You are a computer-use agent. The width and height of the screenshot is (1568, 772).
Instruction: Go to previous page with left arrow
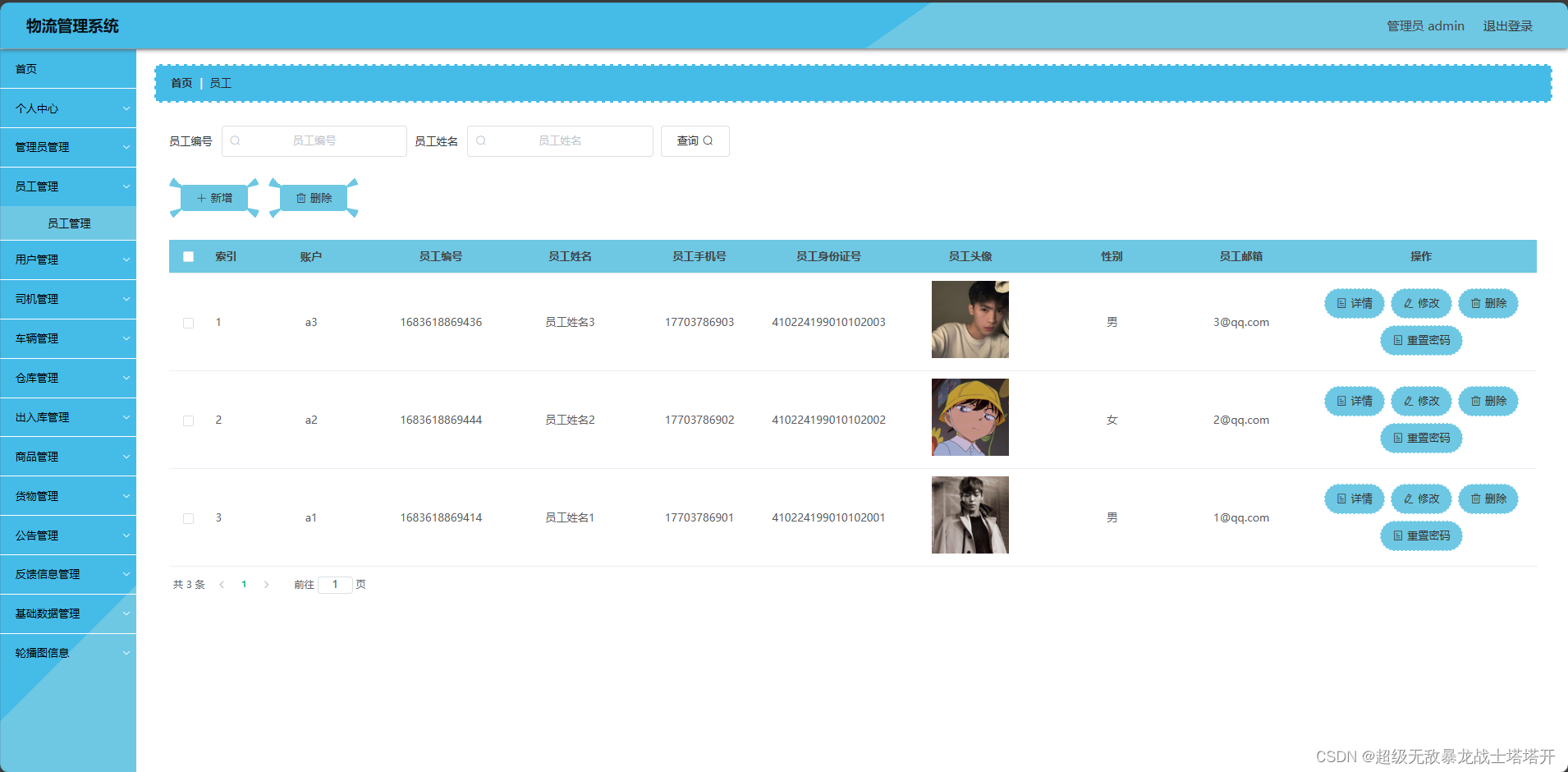coord(222,585)
